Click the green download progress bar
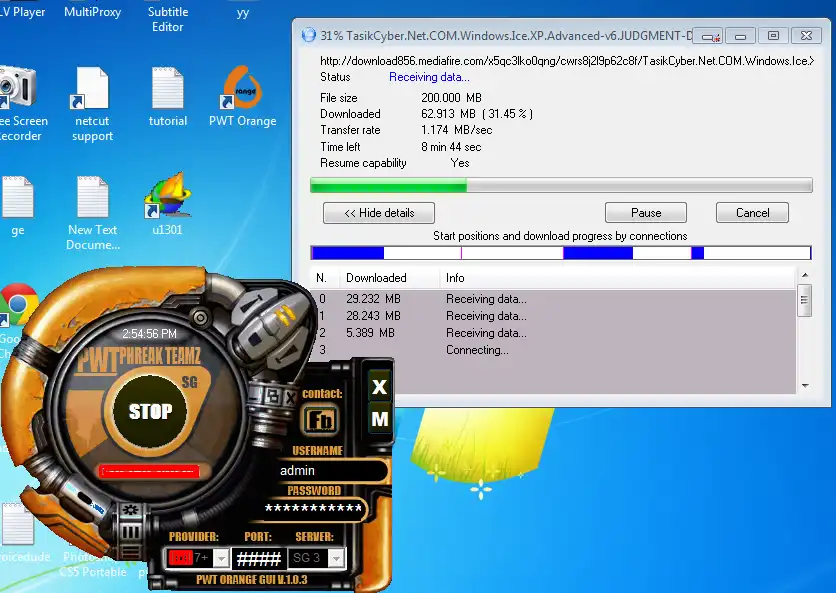 click(x=561, y=185)
